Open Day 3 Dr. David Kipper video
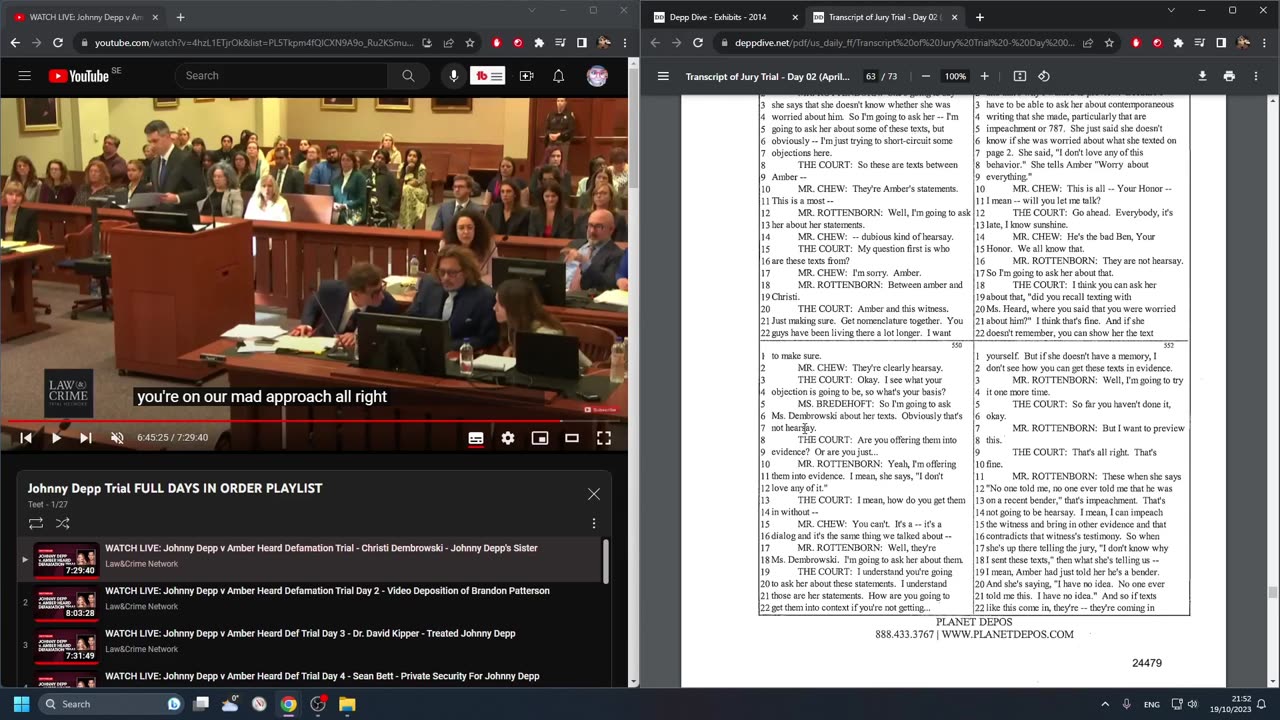Viewport: 1280px width, 720px height. [x=310, y=645]
